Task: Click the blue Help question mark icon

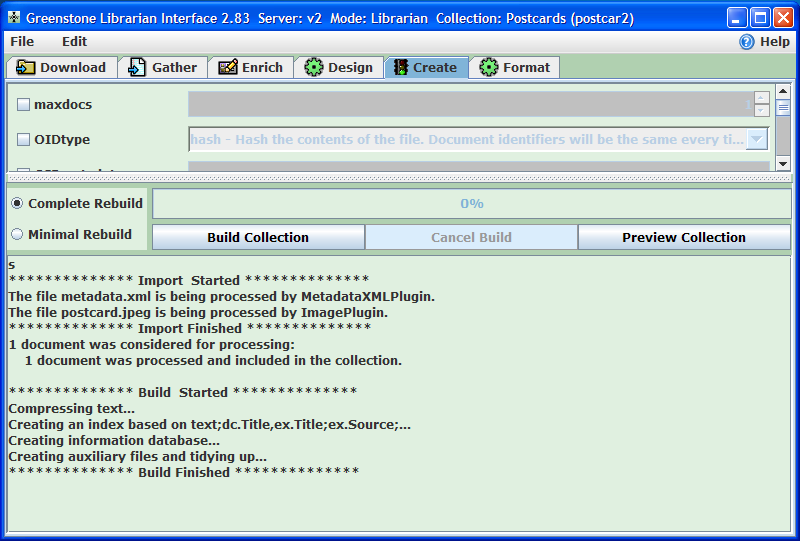Action: 747,42
